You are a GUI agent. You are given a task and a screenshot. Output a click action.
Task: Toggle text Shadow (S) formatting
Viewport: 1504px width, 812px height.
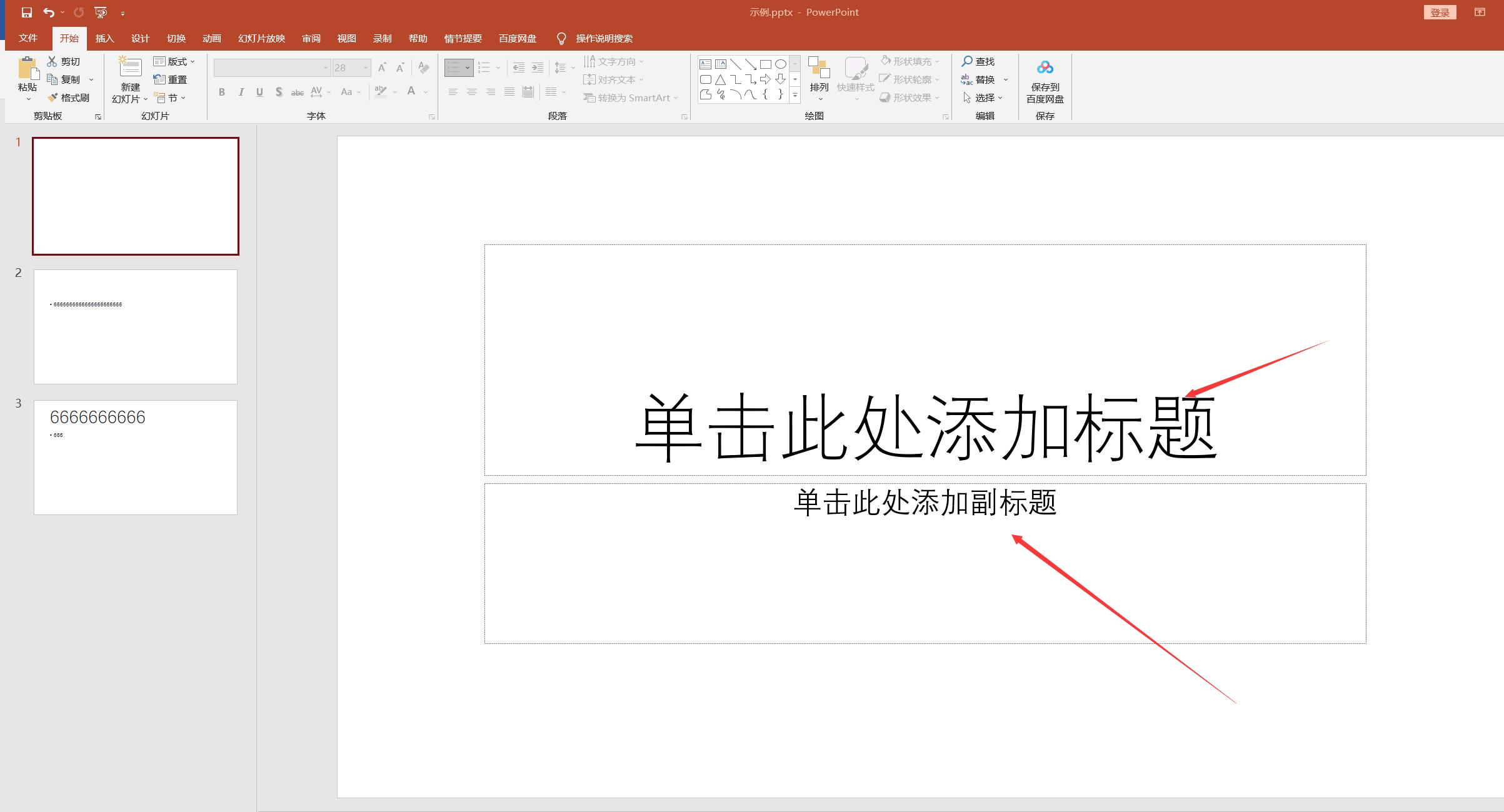click(279, 92)
